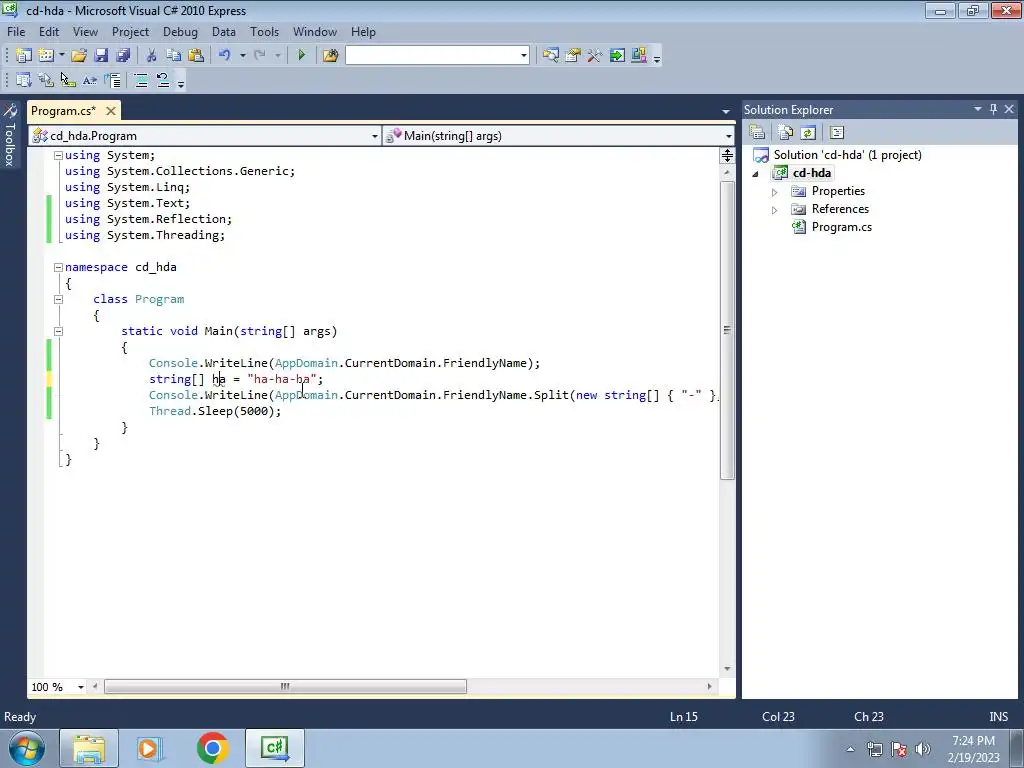Open the Undo history dropdown arrow

[x=242, y=56]
